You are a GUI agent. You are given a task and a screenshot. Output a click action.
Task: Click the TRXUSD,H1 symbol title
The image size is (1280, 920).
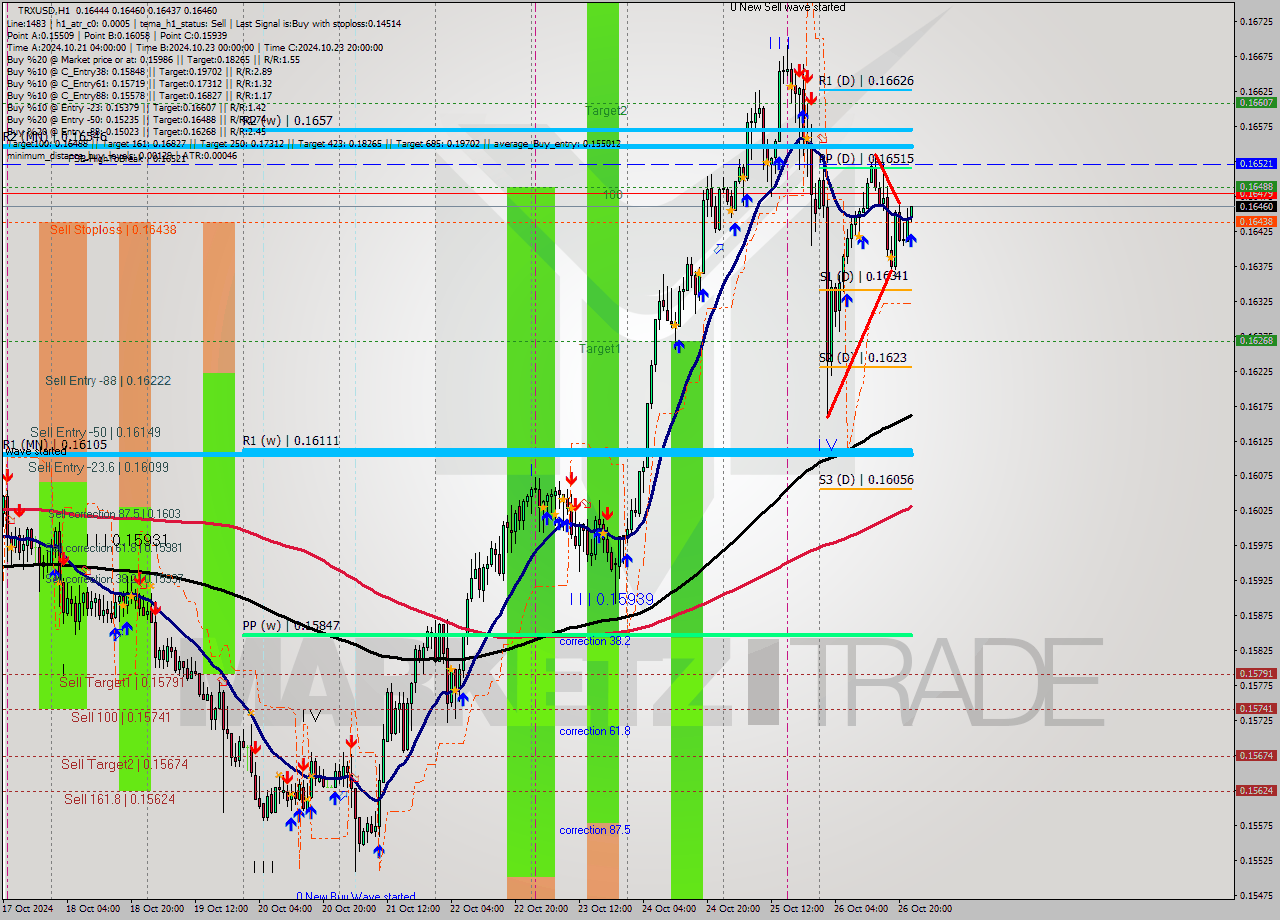tap(41, 10)
